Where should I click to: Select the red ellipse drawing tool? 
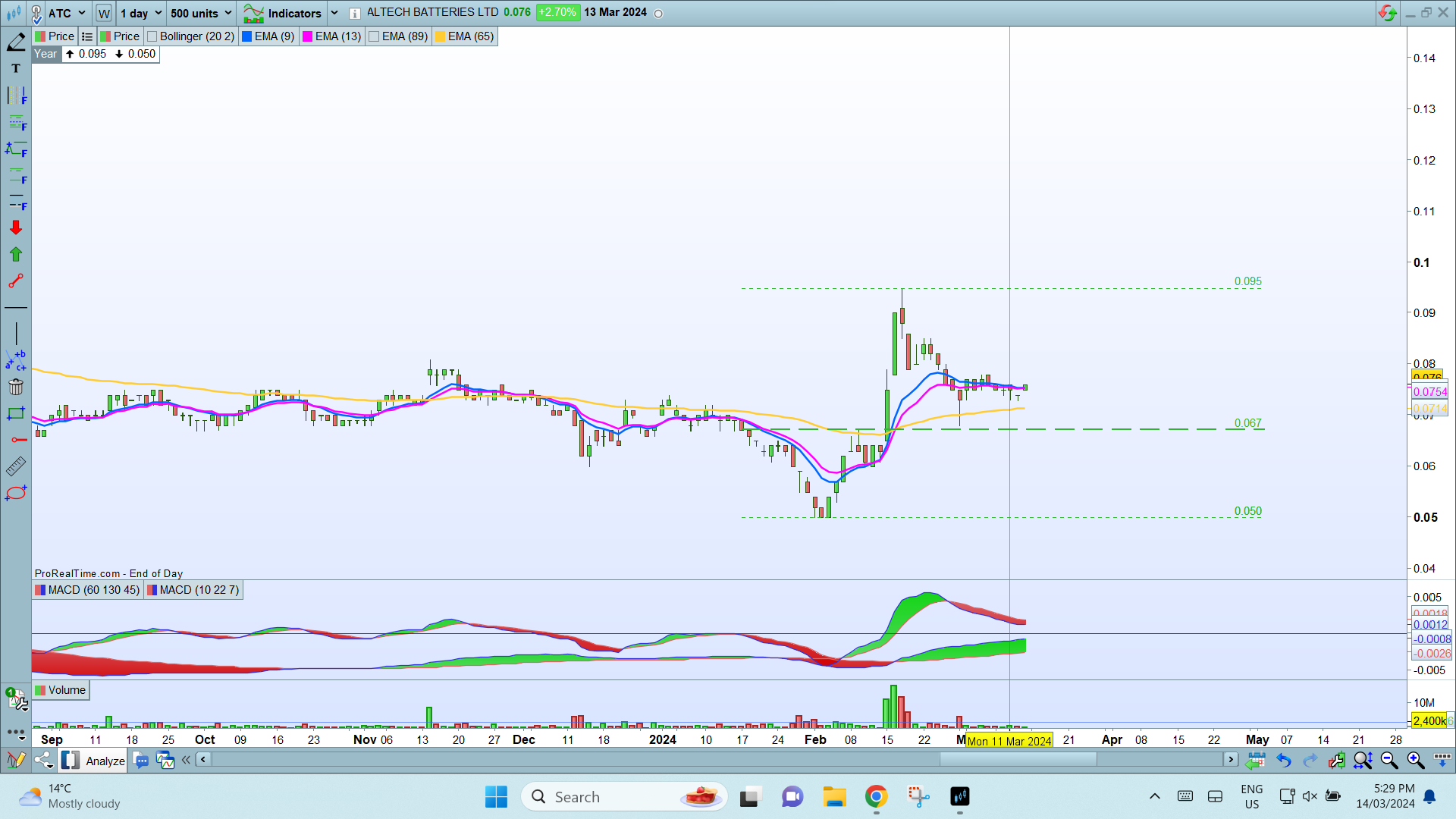[16, 493]
